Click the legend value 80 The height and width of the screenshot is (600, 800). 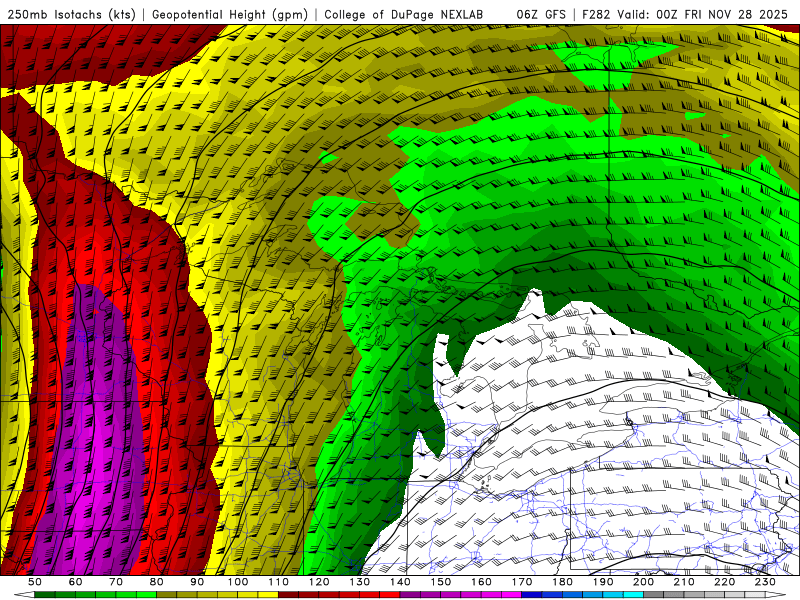click(x=156, y=582)
